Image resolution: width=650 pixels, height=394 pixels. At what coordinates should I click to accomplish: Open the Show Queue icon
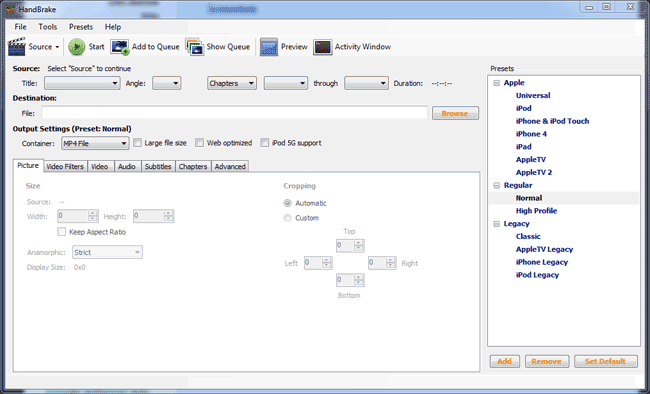[x=195, y=47]
